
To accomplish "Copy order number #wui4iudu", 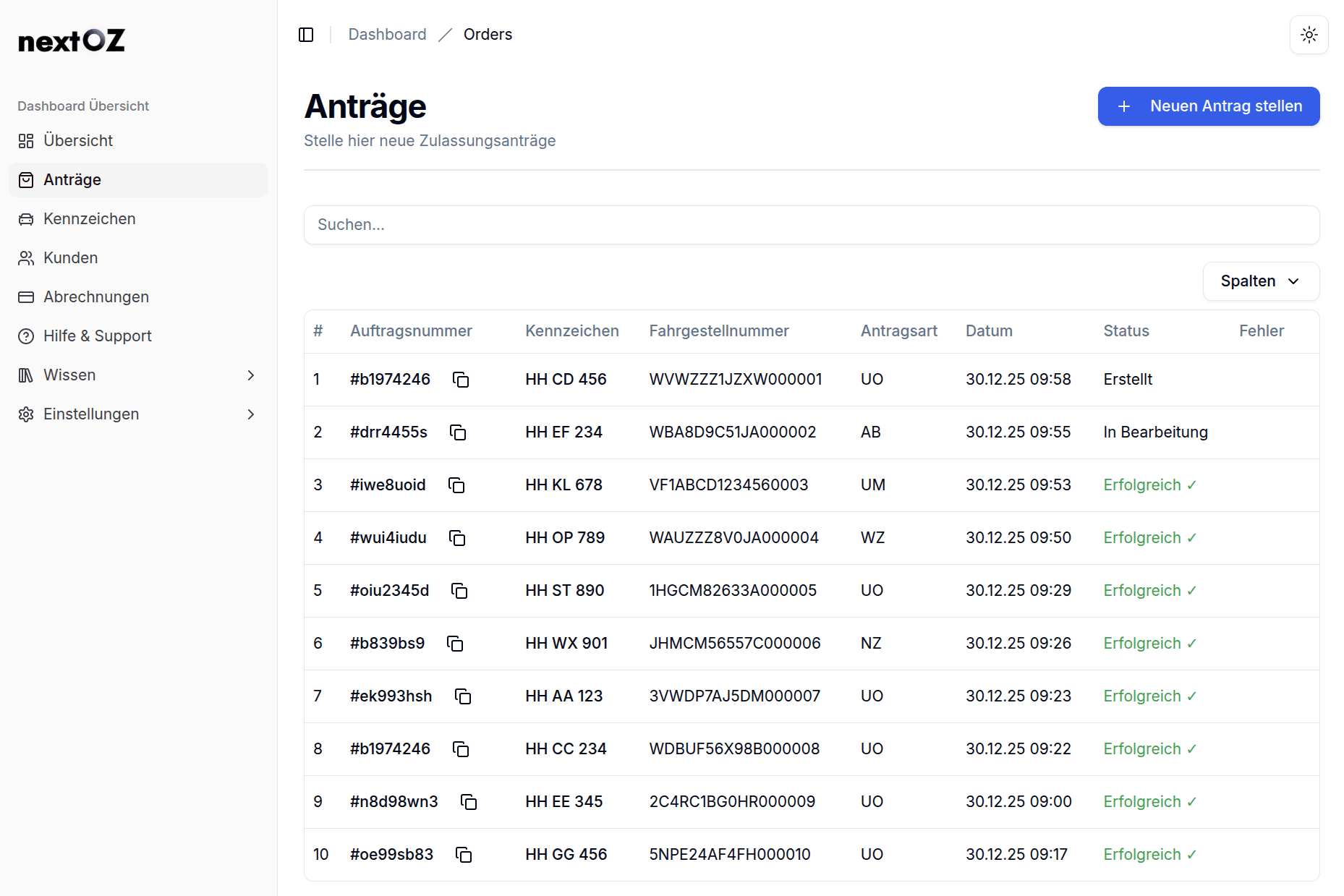I will click(x=457, y=538).
